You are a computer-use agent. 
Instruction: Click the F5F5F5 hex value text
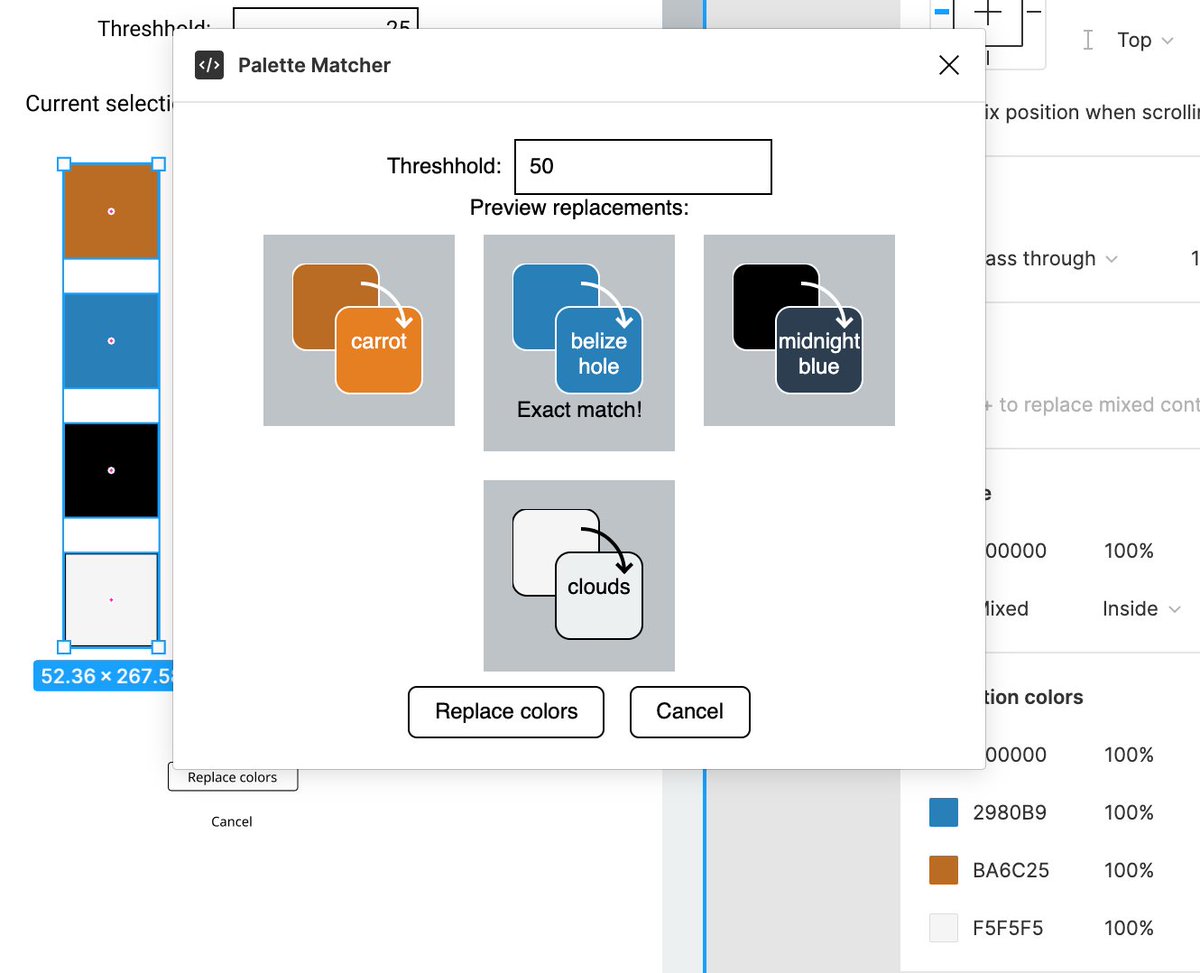click(x=1007, y=929)
